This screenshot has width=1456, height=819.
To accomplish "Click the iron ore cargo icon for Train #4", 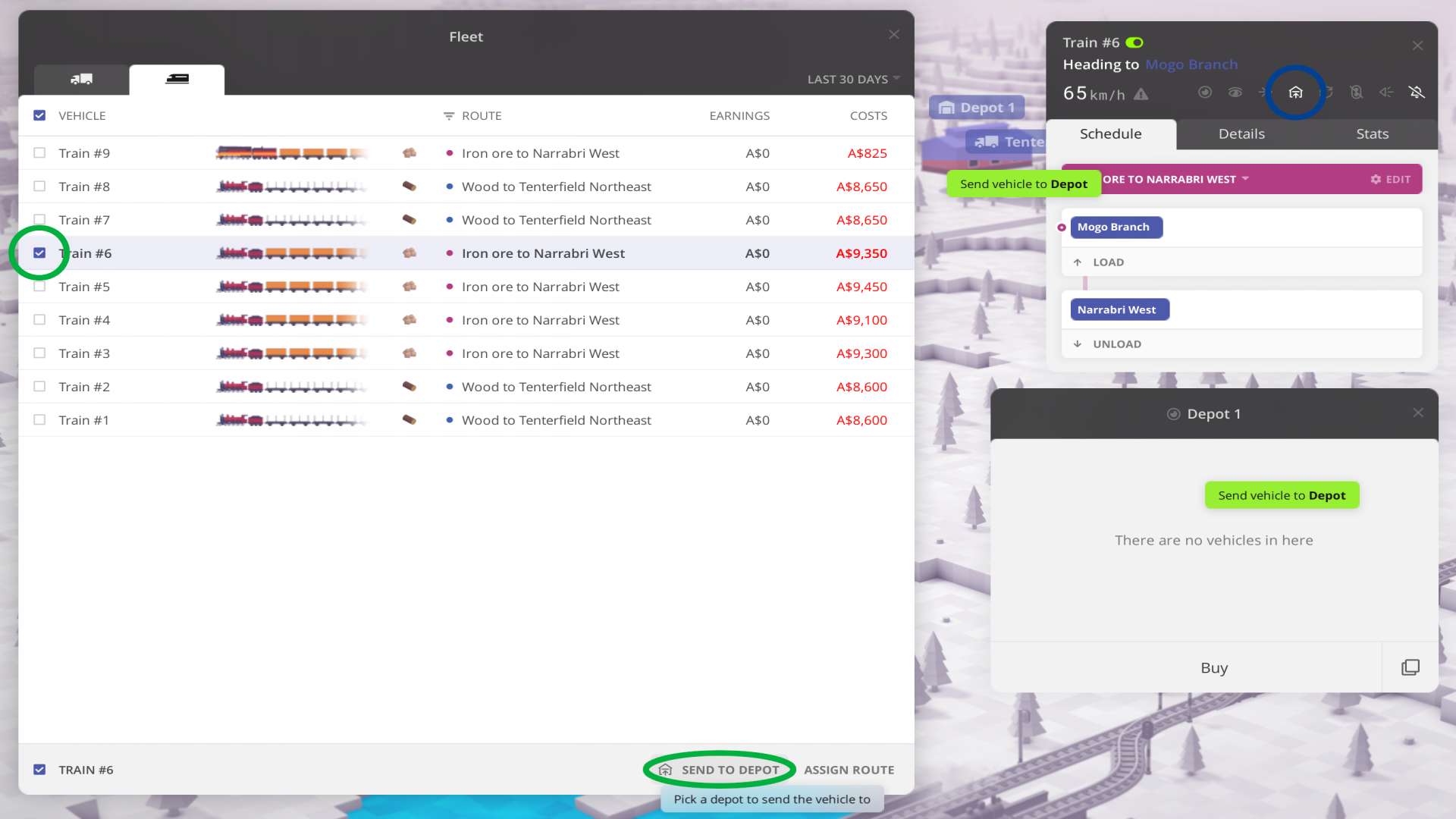I will pyautogui.click(x=409, y=320).
